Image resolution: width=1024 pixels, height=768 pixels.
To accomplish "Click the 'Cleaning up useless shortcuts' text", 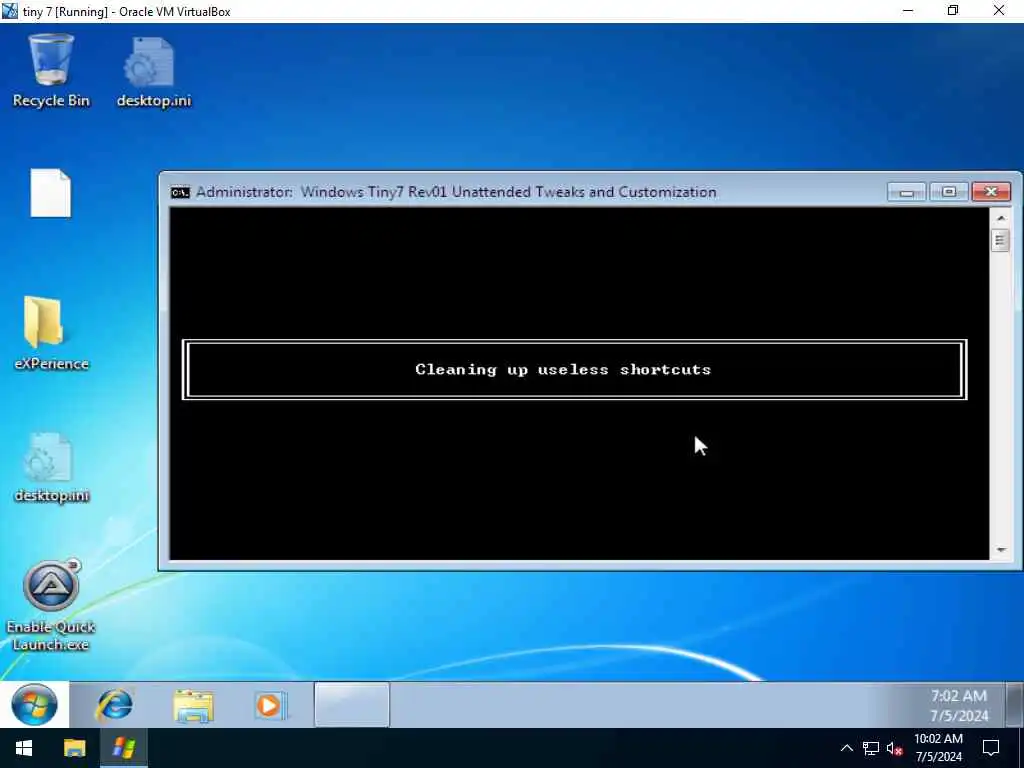I will tap(563, 370).
